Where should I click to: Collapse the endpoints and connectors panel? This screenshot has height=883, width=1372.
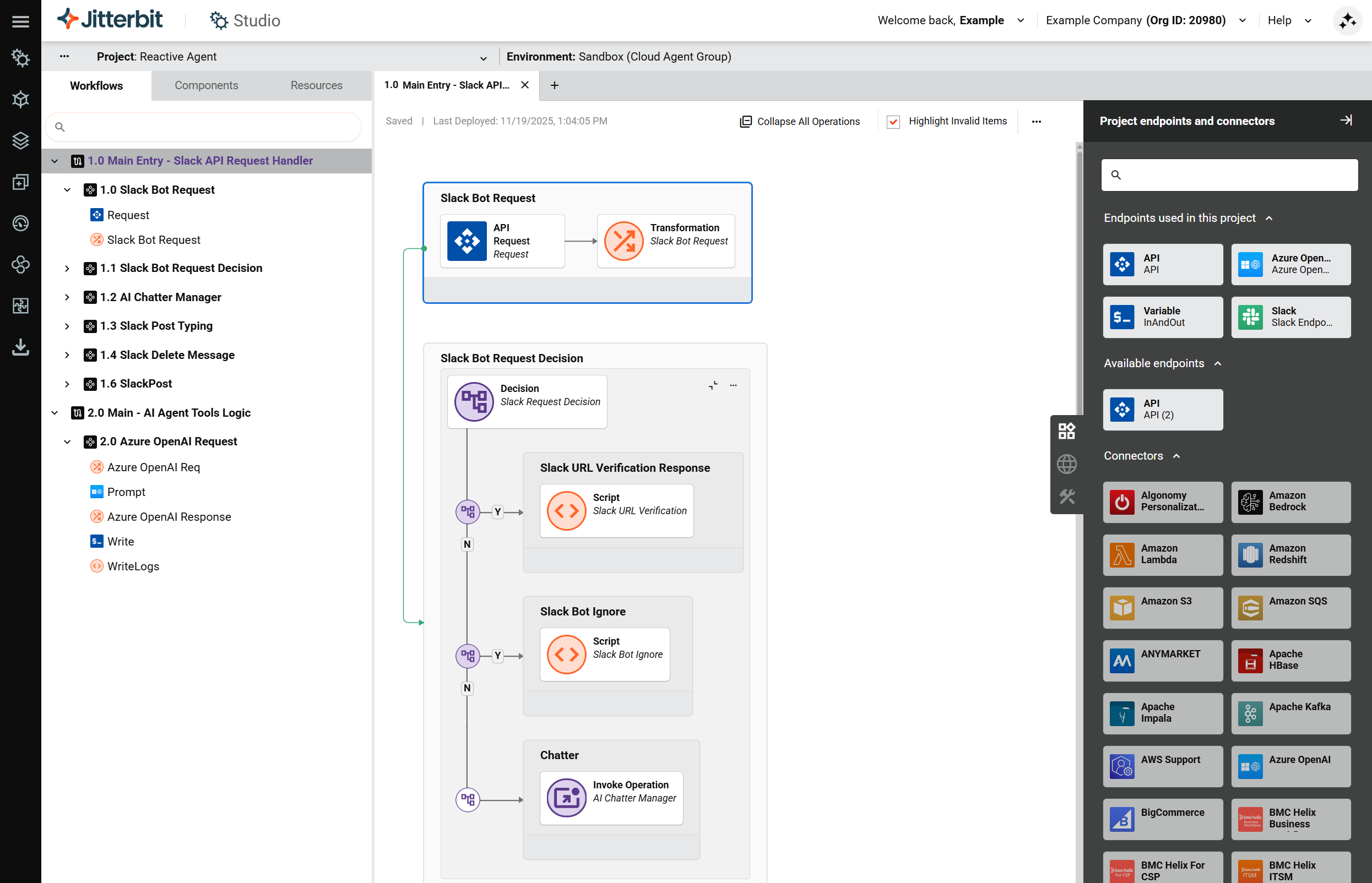tap(1346, 121)
